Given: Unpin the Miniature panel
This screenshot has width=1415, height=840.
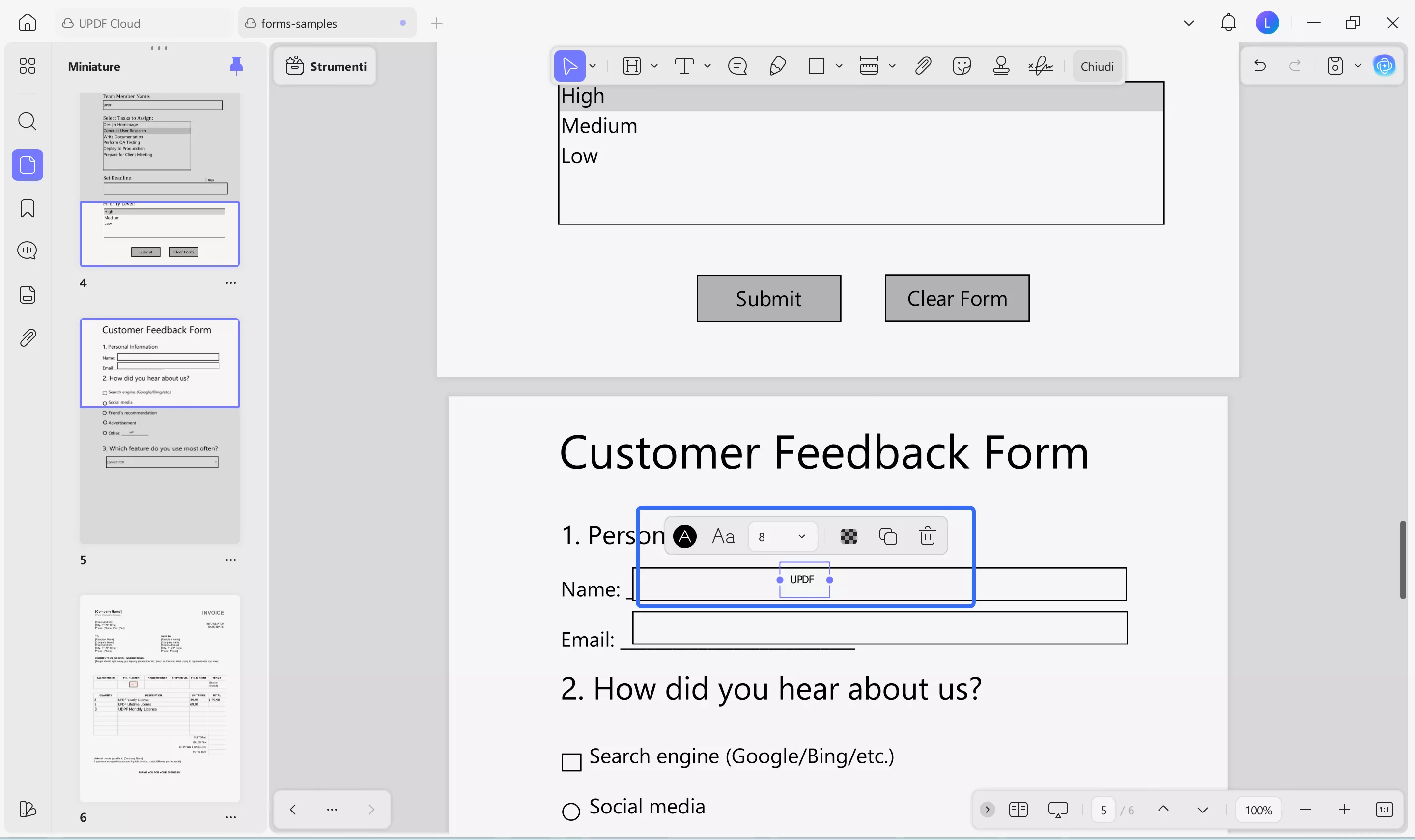Looking at the screenshot, I should click(x=236, y=66).
